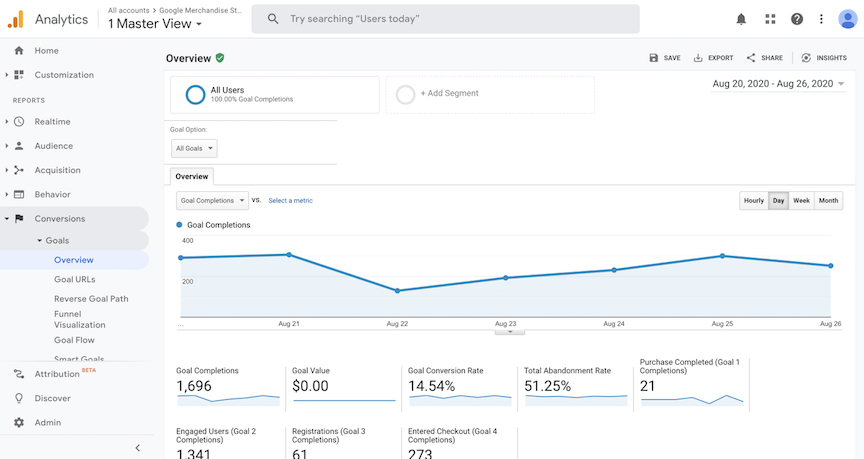Click the notifications bell icon
Screen dimensions: 864x459
coord(741,19)
